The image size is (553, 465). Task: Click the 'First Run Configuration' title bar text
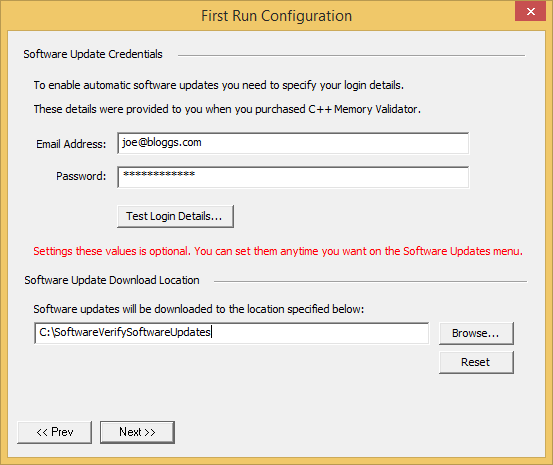point(276,16)
